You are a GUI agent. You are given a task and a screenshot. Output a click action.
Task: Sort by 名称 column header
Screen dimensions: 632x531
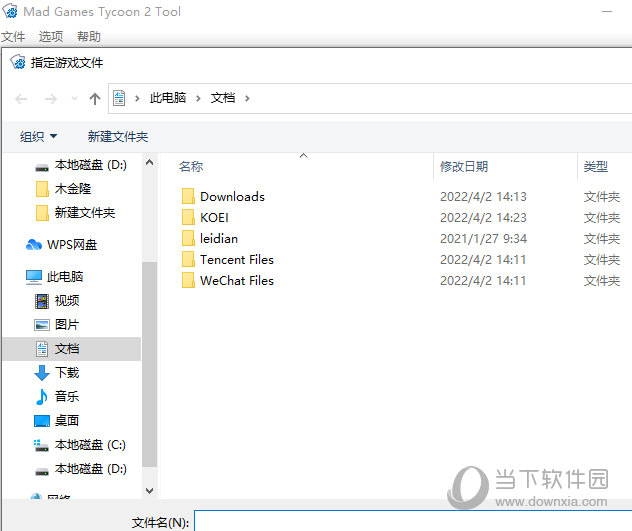191,167
